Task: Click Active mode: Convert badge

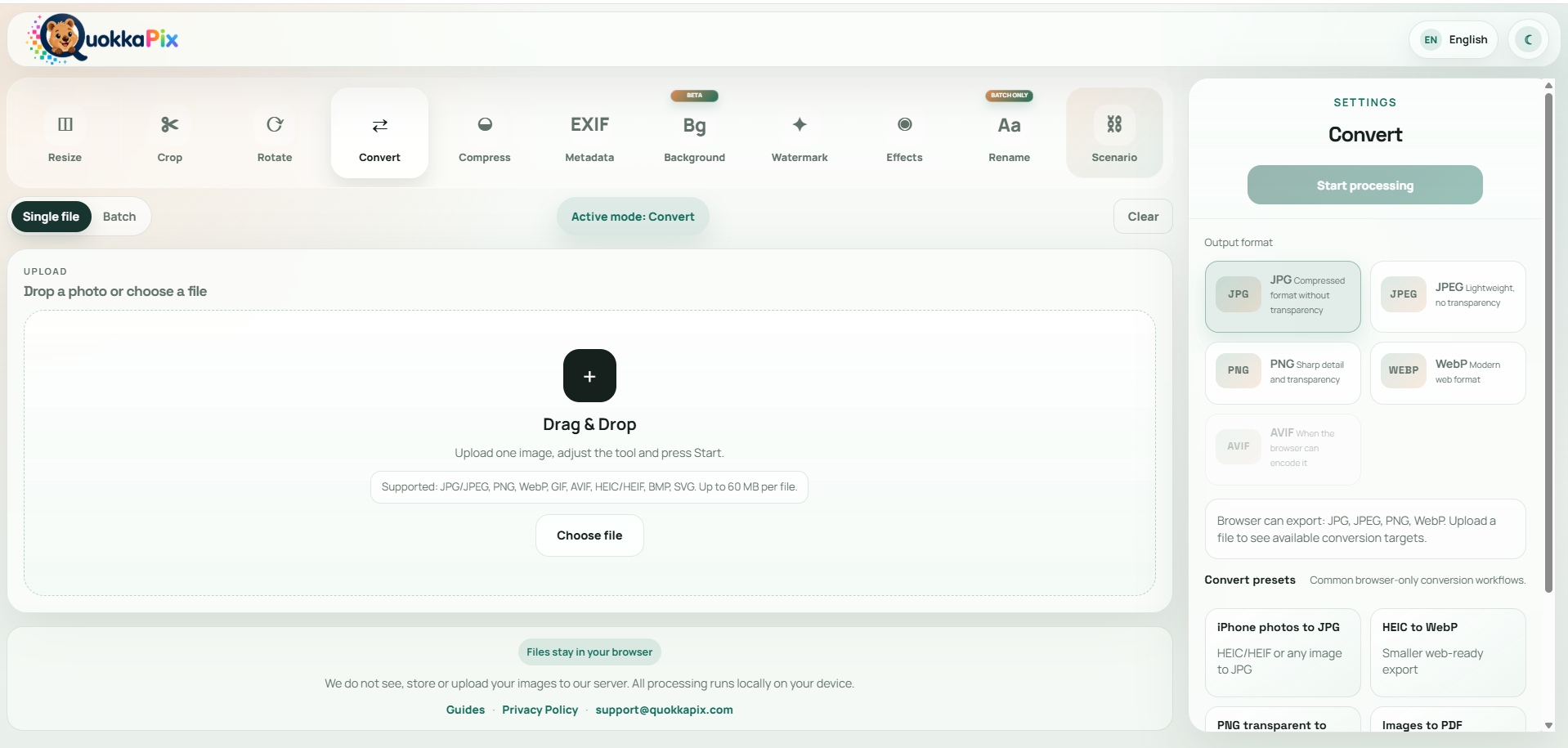Action: [633, 217]
